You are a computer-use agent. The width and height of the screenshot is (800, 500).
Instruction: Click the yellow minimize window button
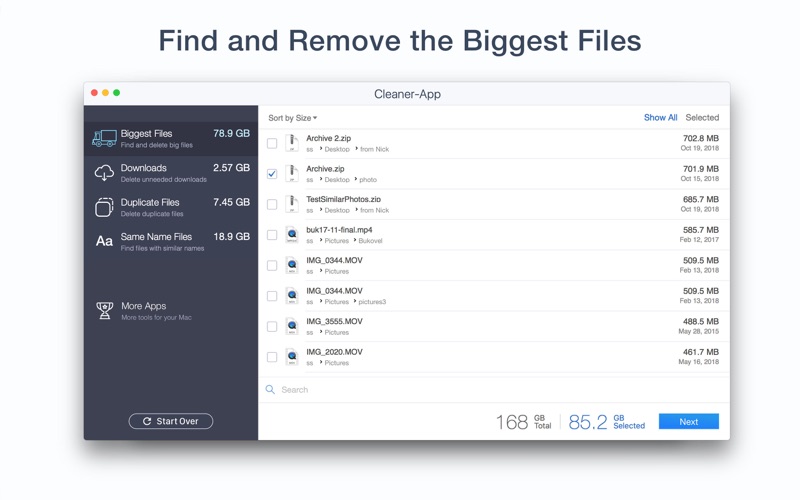point(106,92)
